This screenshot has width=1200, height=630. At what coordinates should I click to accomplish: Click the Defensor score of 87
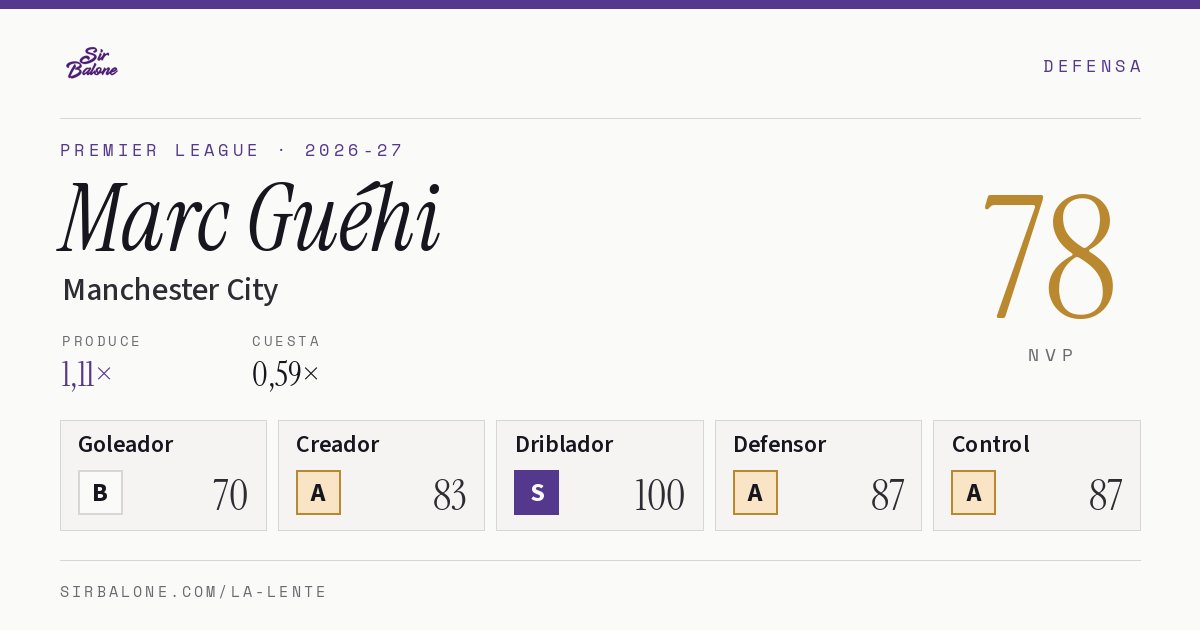(x=887, y=495)
